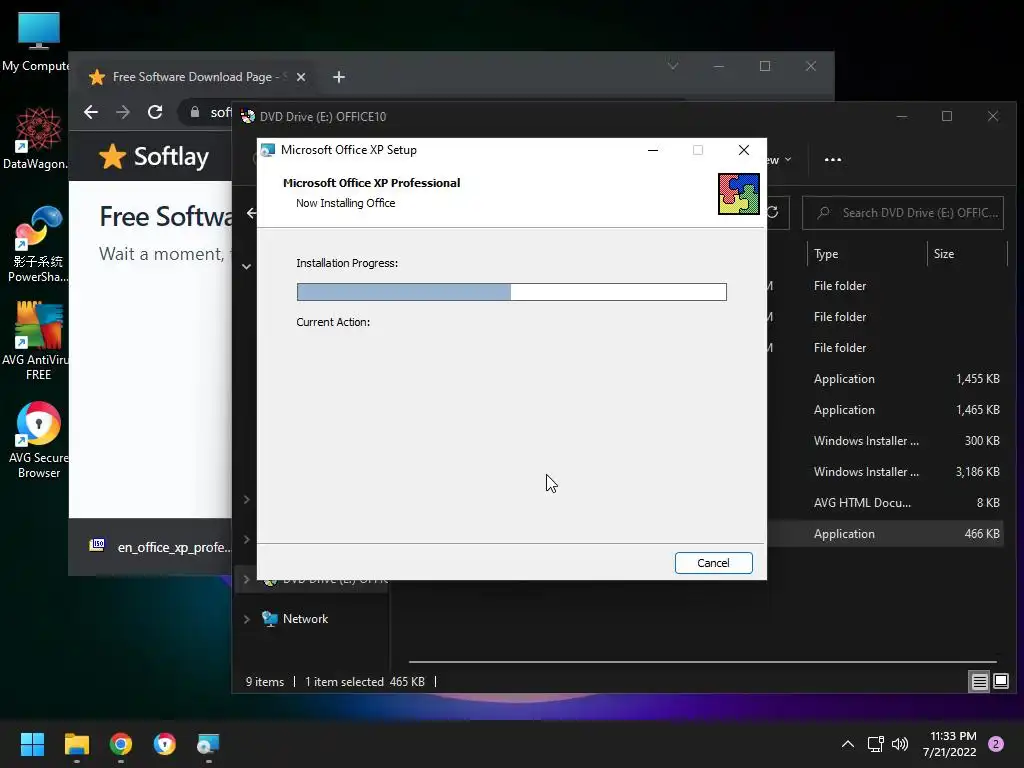The image size is (1024, 768).
Task: Open Explorer's See more options menu
Action: click(x=833, y=159)
